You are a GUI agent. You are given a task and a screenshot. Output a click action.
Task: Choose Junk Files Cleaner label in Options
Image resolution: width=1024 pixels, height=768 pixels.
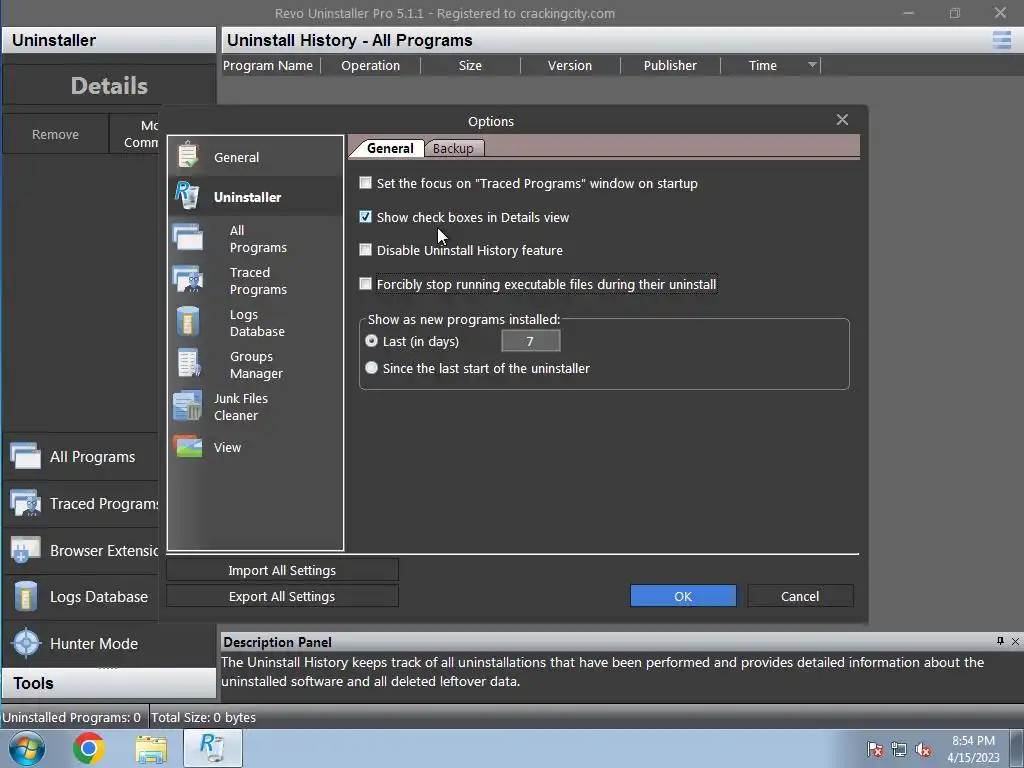(x=241, y=406)
